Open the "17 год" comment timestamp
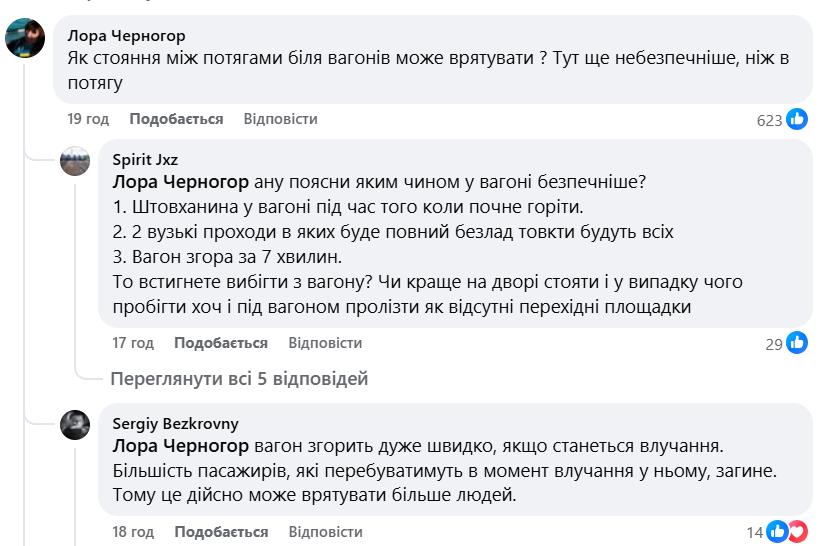829x546 pixels. click(133, 343)
